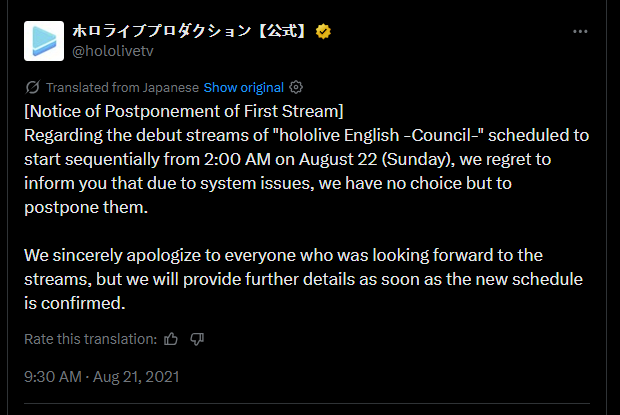
Task: Open the three-dot More options menu
Action: click(x=580, y=32)
